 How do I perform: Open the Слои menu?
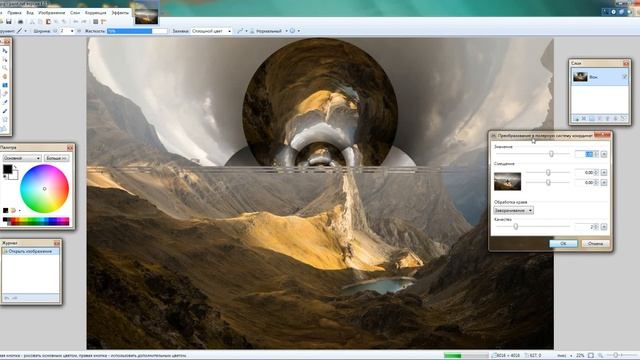pyautogui.click(x=75, y=13)
